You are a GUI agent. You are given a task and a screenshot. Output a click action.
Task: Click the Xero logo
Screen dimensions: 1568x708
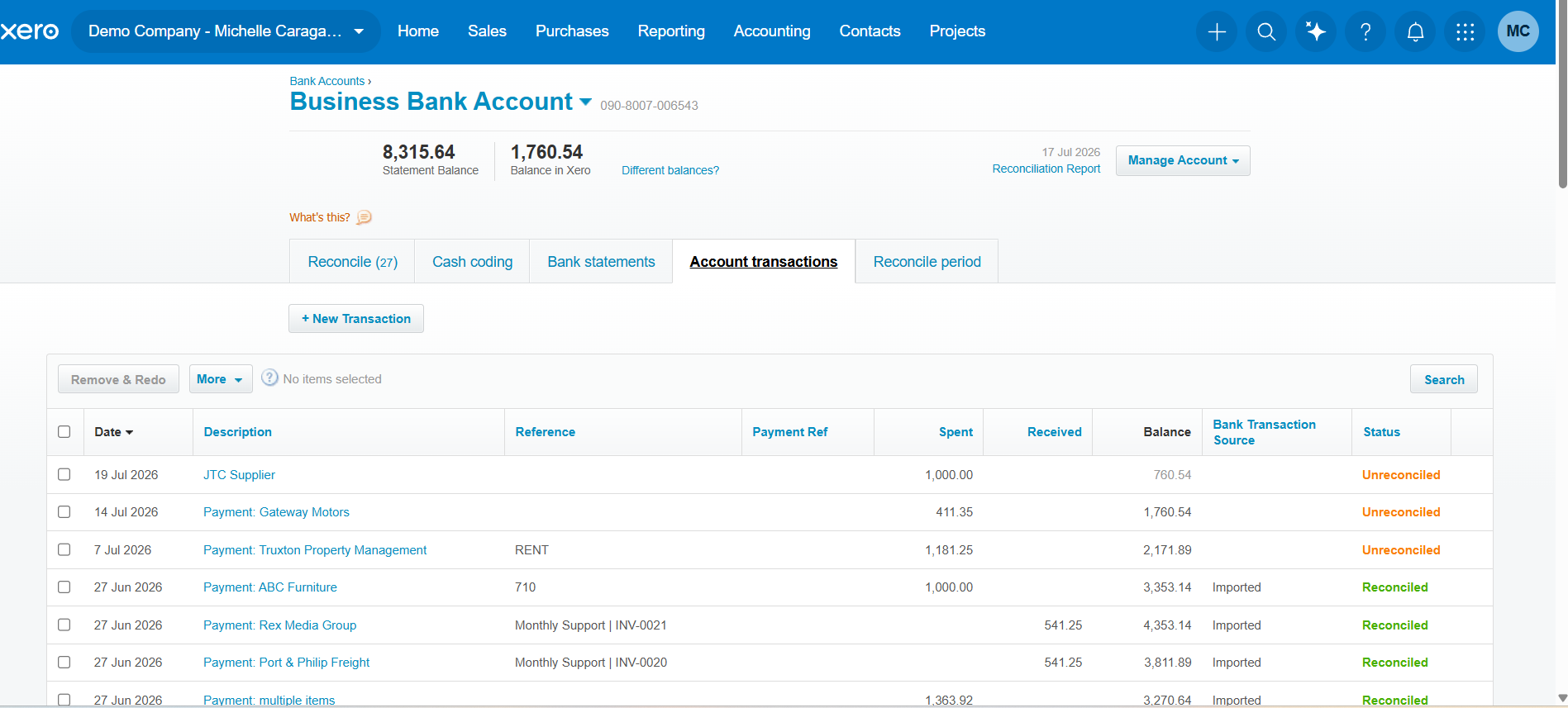click(x=30, y=31)
